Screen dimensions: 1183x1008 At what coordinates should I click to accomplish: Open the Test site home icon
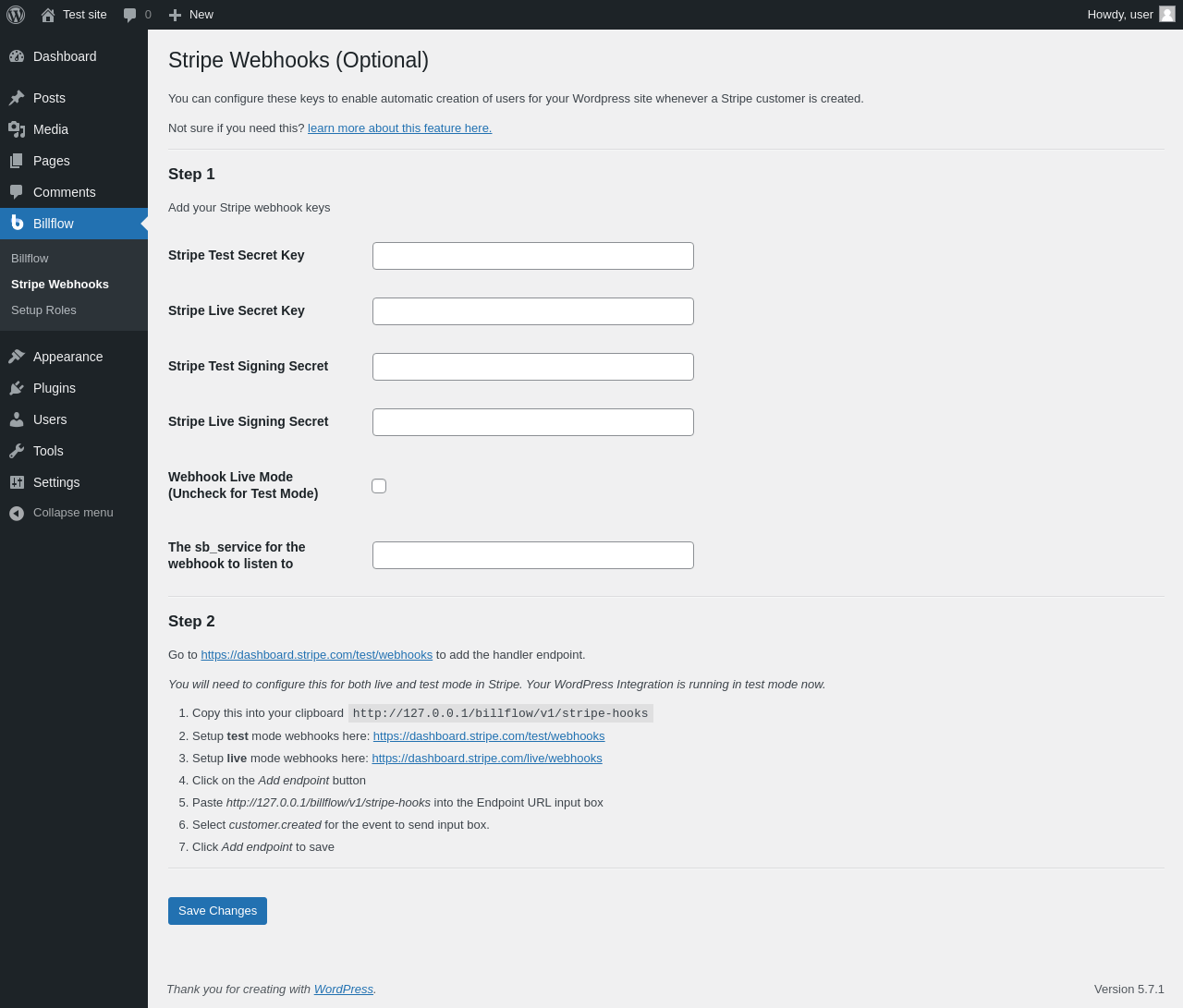pos(48,15)
